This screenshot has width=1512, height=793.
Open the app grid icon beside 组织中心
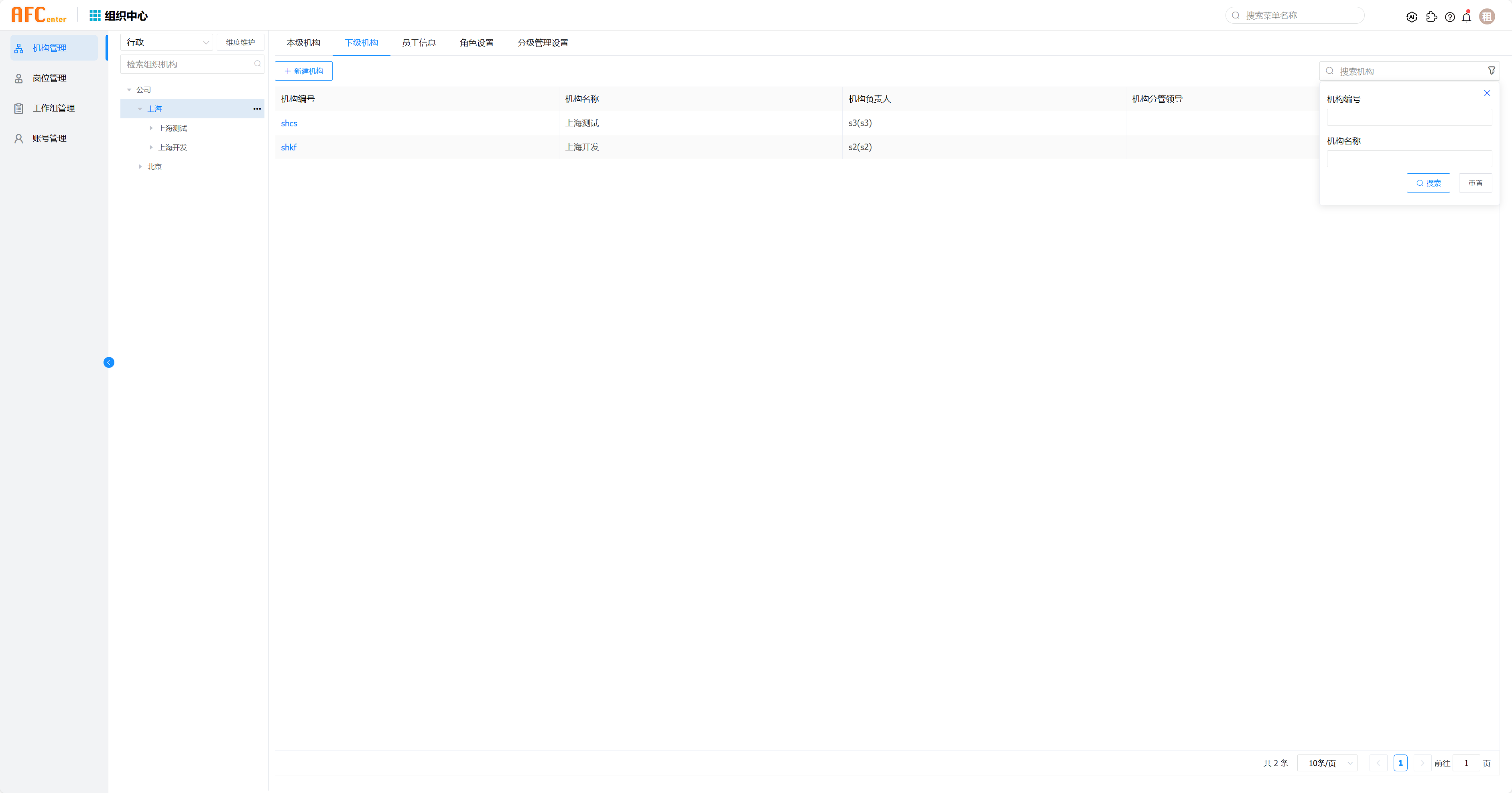click(95, 15)
